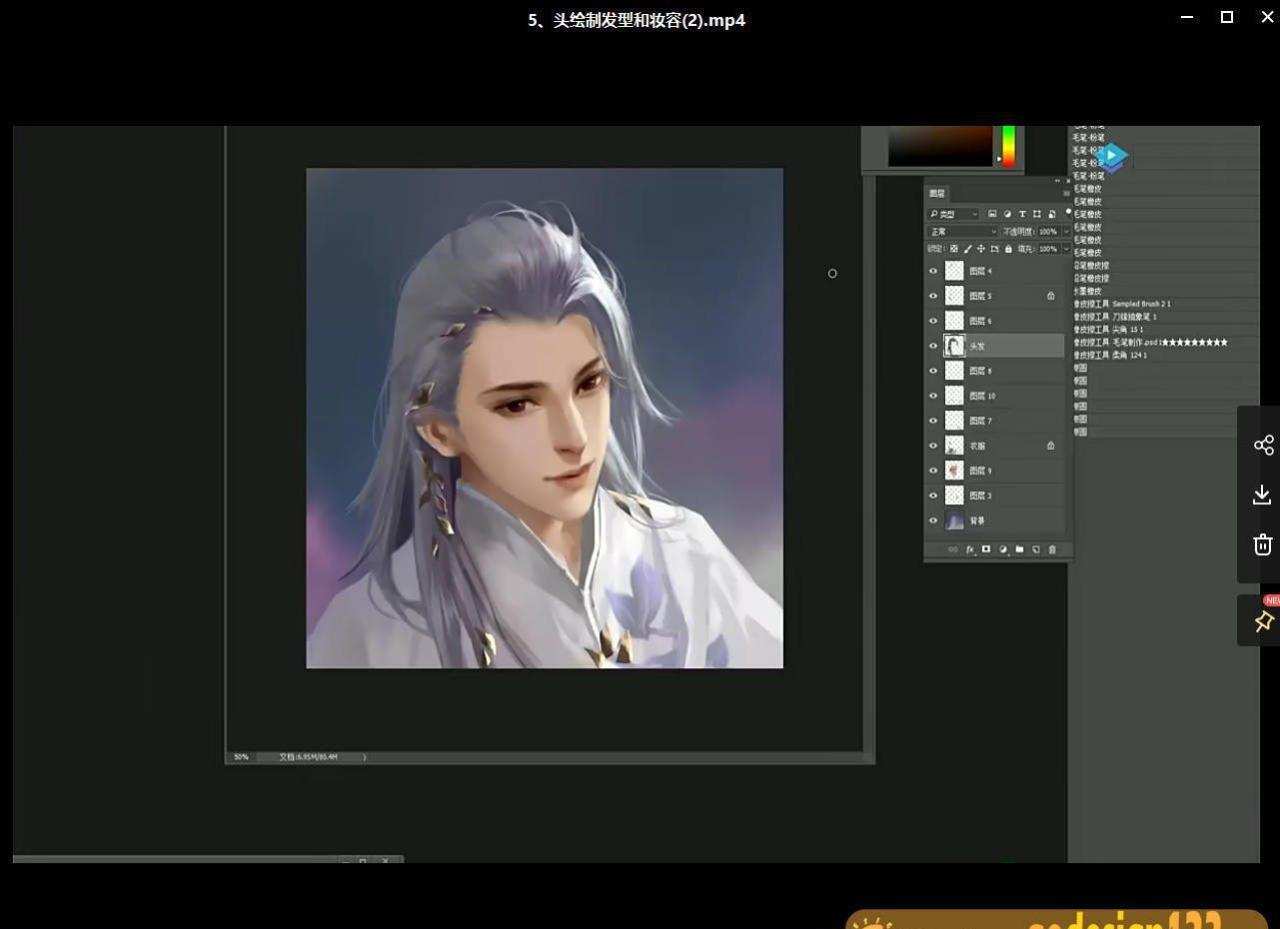
Task: Hide the 图层 4 layer
Action: (x=933, y=271)
